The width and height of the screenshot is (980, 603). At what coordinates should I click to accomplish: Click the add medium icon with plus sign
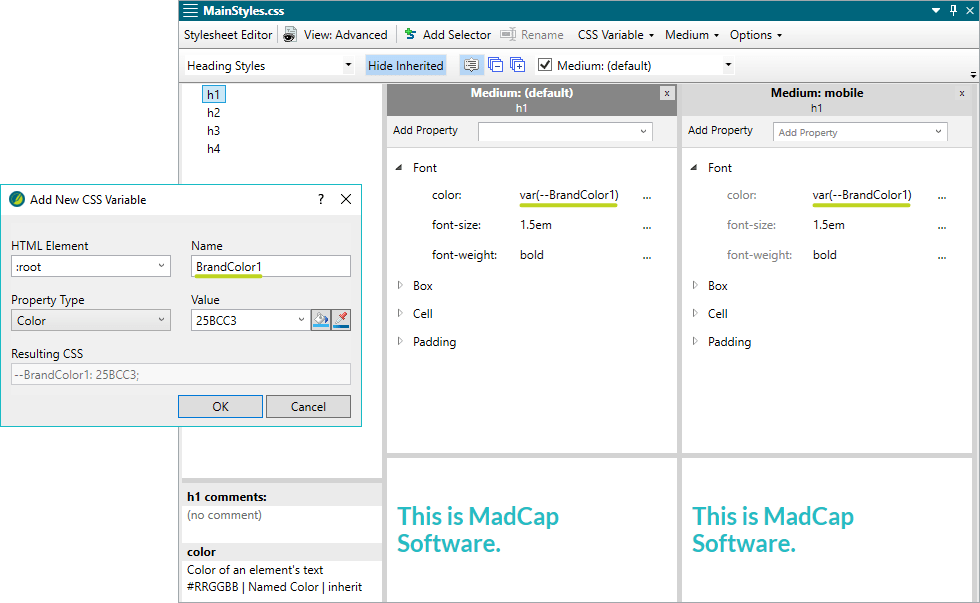pyautogui.click(x=517, y=65)
